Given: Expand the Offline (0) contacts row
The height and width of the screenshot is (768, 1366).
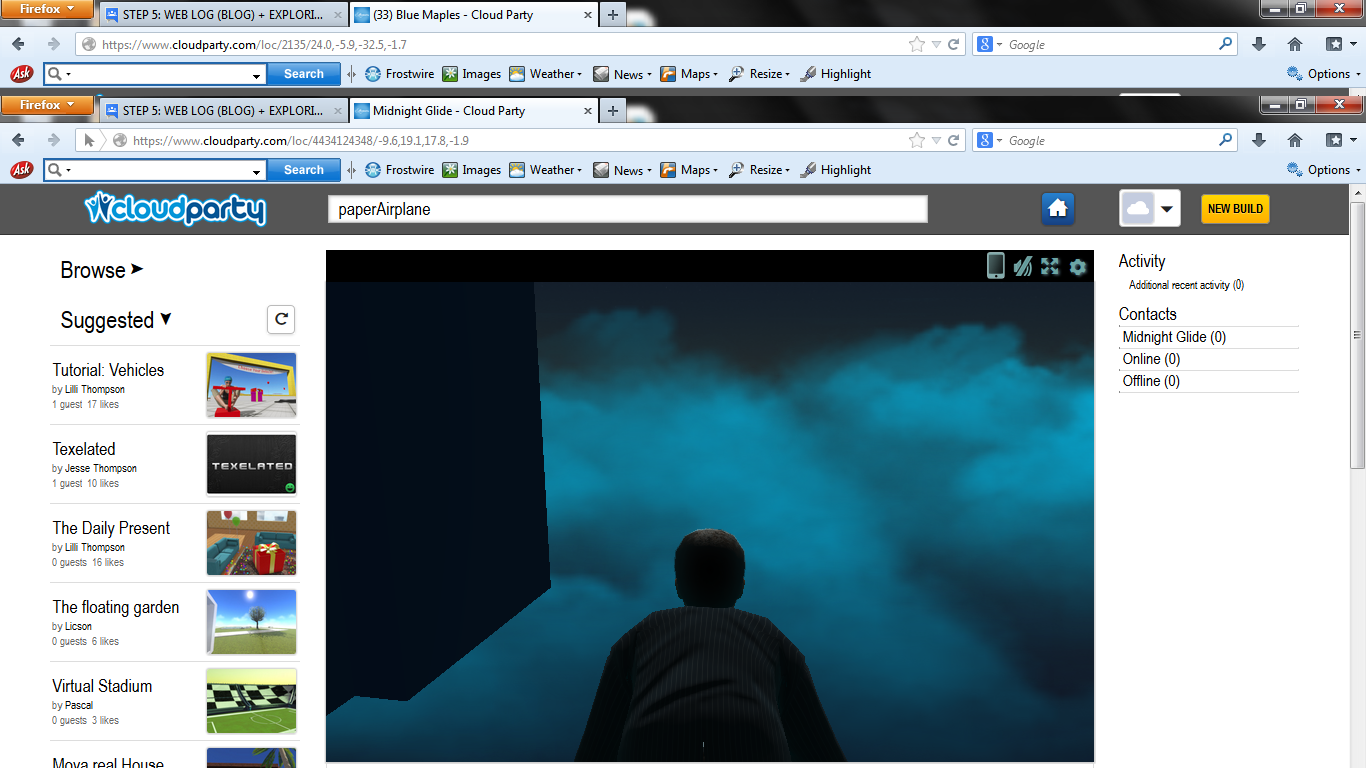Looking at the screenshot, I should tap(1209, 381).
